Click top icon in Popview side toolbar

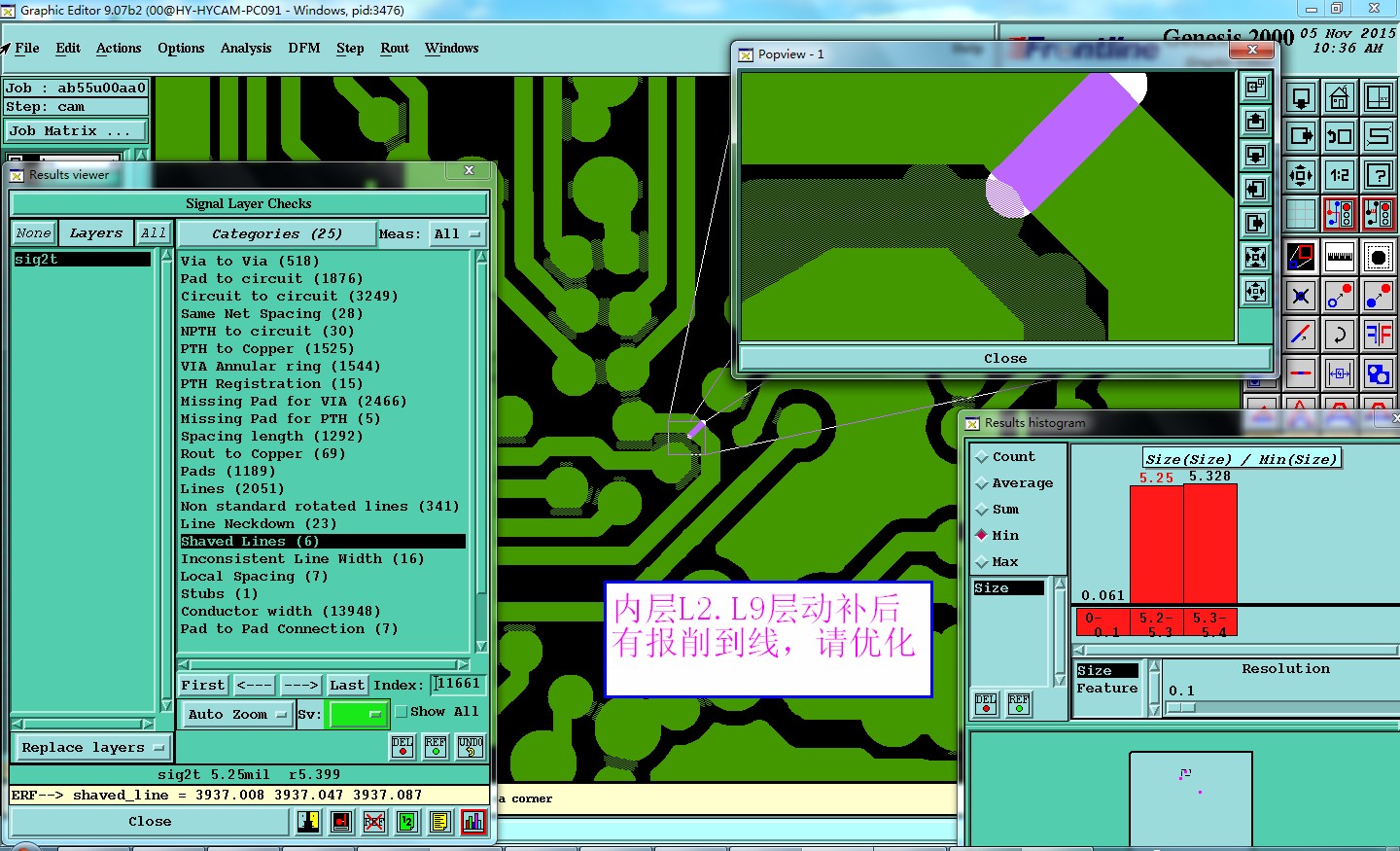tap(1255, 88)
